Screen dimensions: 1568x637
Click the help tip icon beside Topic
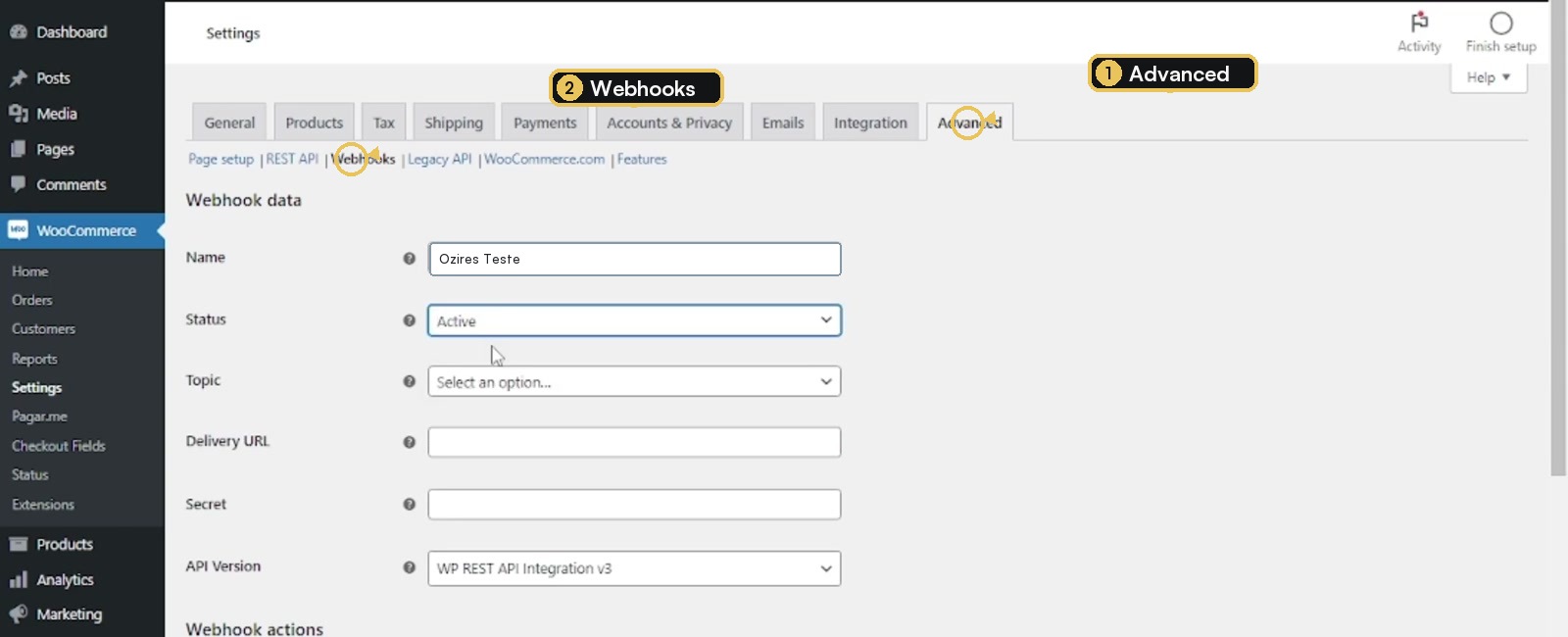tap(410, 381)
